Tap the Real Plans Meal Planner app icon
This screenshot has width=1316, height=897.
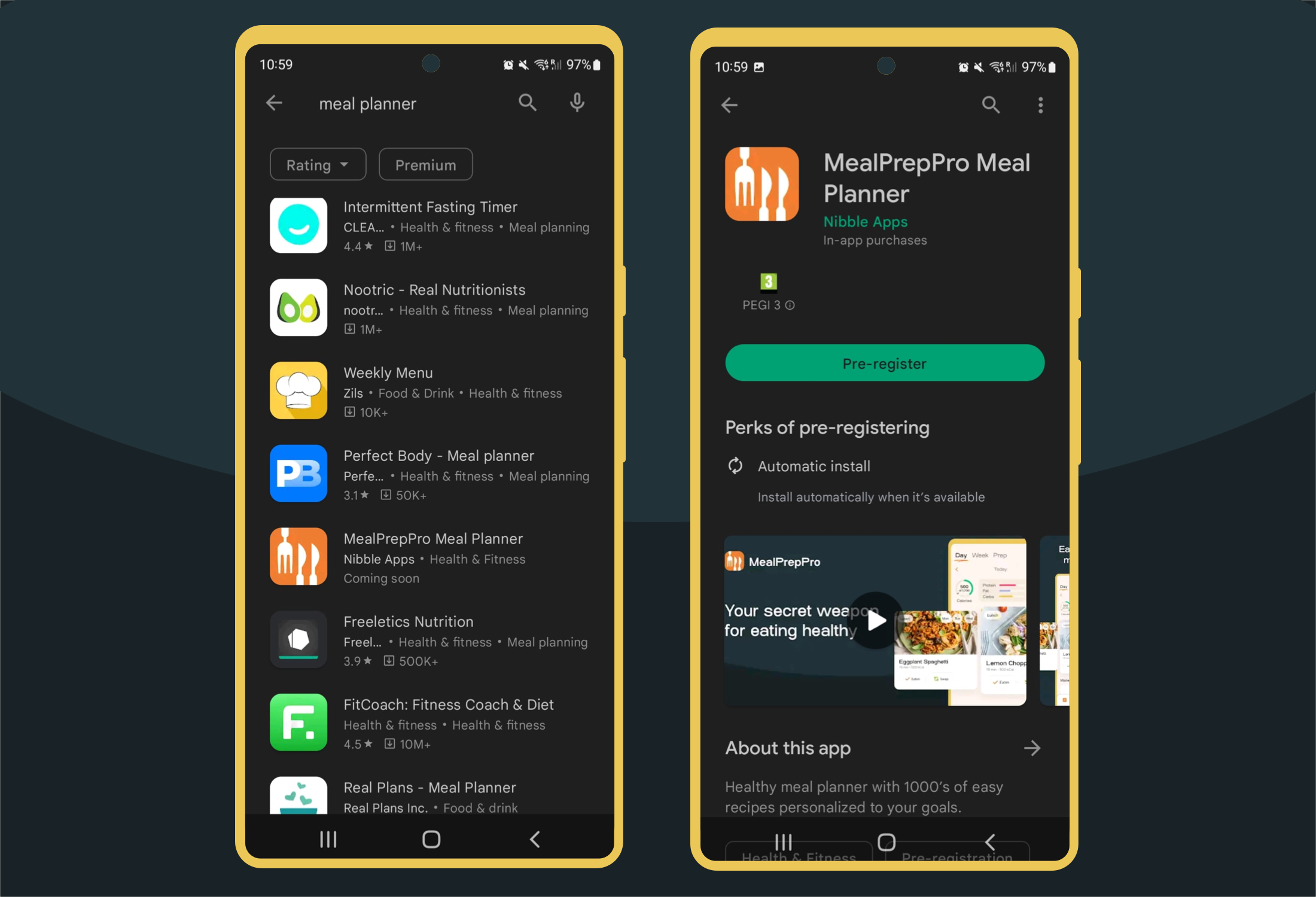pos(300,800)
